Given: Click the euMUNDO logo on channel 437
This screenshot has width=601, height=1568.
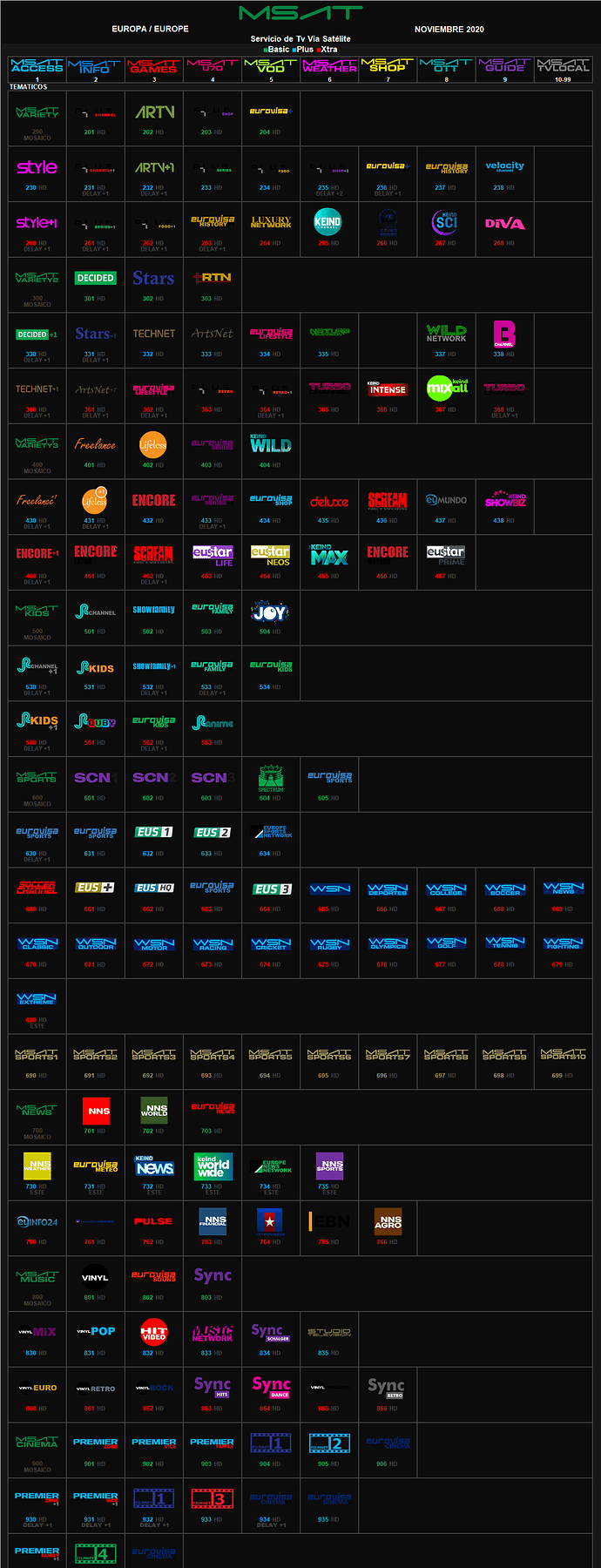Looking at the screenshot, I should pos(446,500).
